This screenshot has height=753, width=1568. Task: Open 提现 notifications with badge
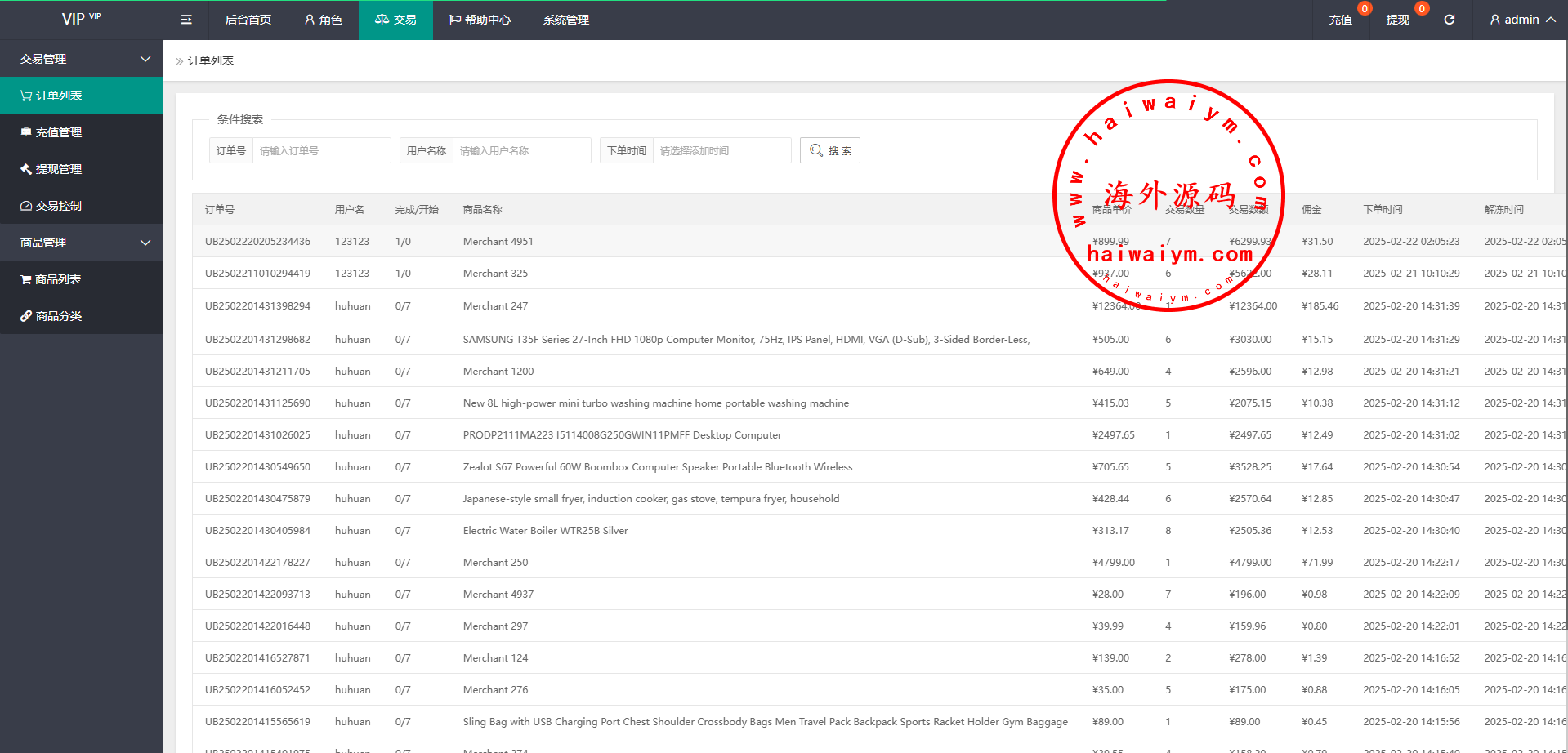point(1397,20)
